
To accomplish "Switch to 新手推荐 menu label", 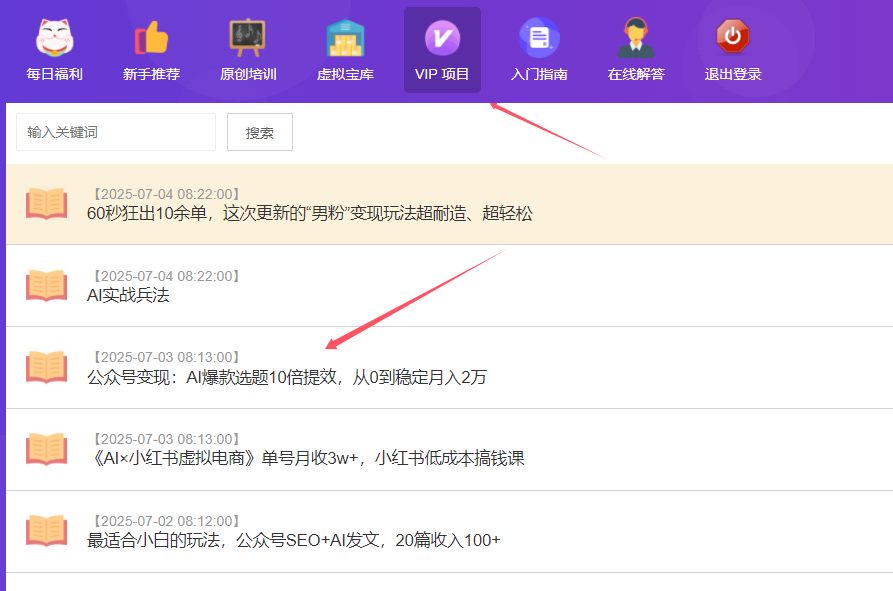I will [x=151, y=74].
